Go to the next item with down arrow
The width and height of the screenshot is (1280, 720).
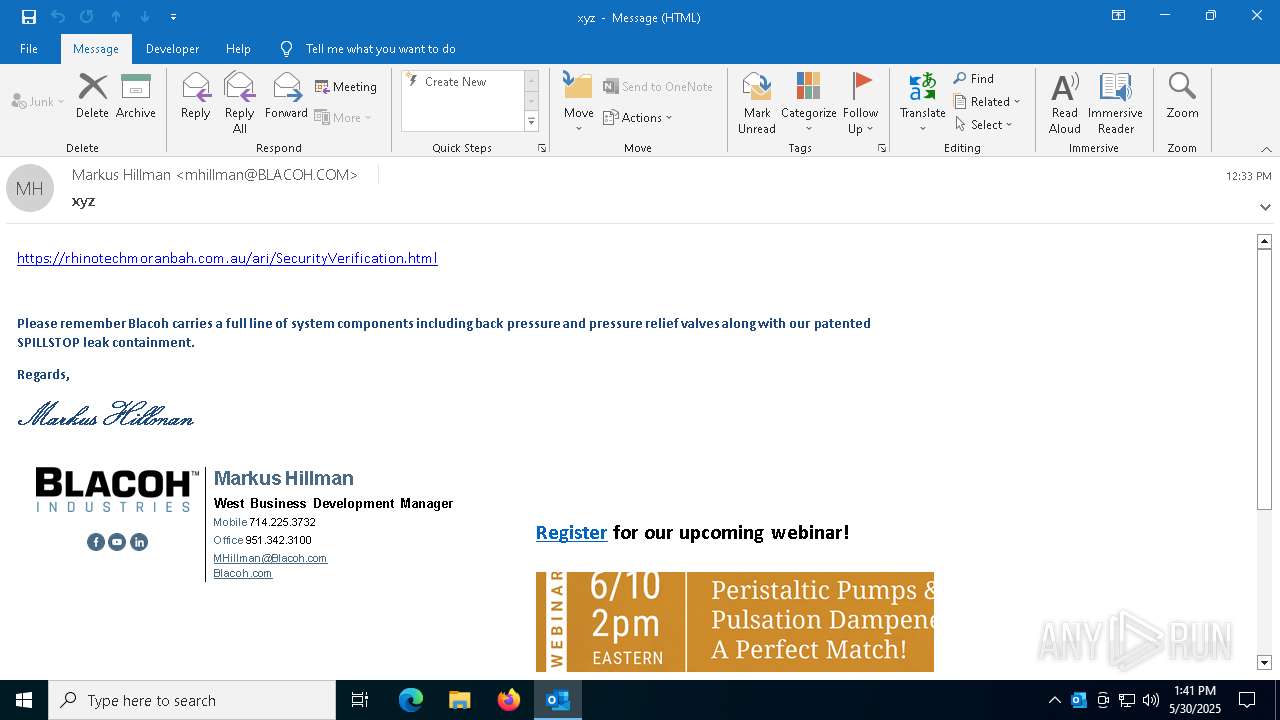point(145,17)
